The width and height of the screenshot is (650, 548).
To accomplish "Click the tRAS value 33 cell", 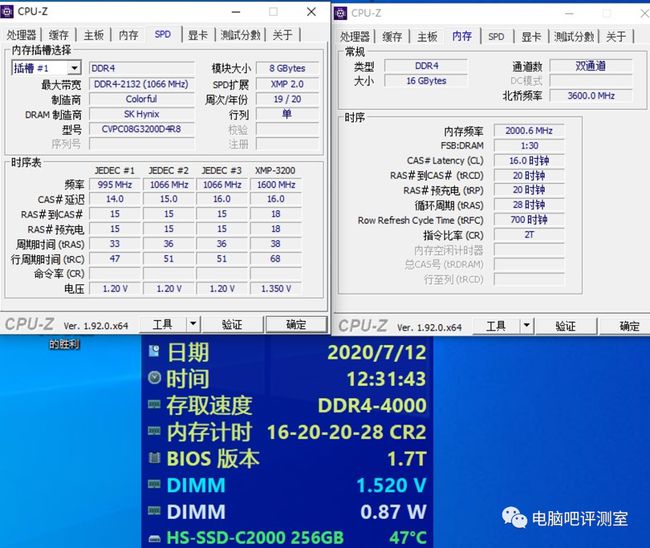I will click(115, 244).
